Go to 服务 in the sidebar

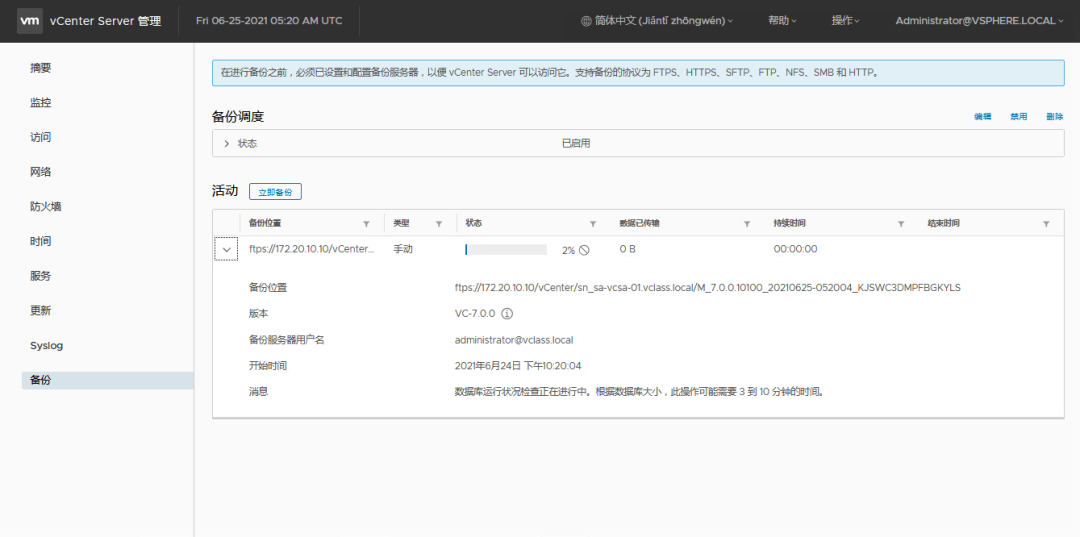click(x=41, y=276)
